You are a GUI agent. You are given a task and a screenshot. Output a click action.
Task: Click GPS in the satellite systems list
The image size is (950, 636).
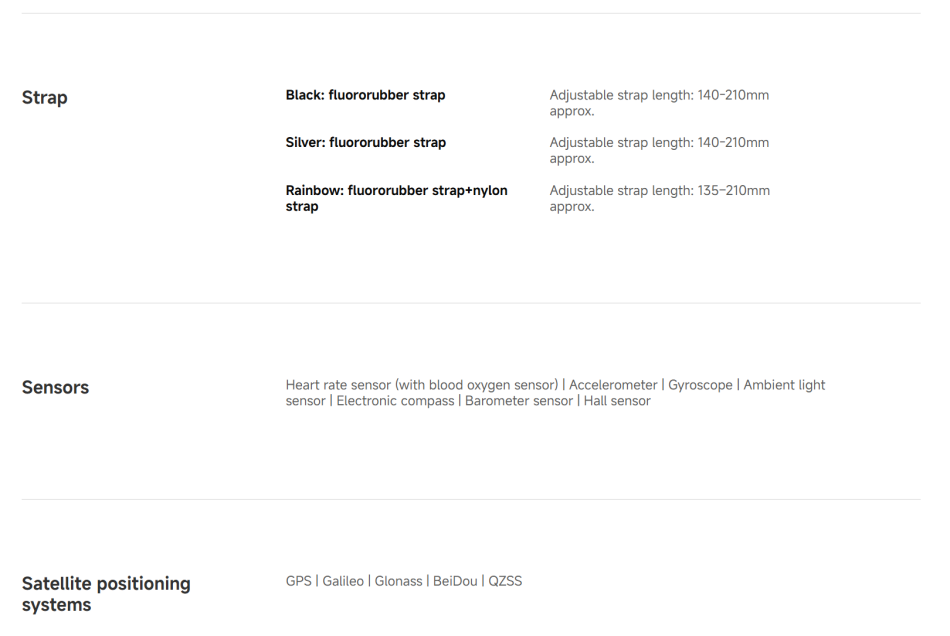298,581
